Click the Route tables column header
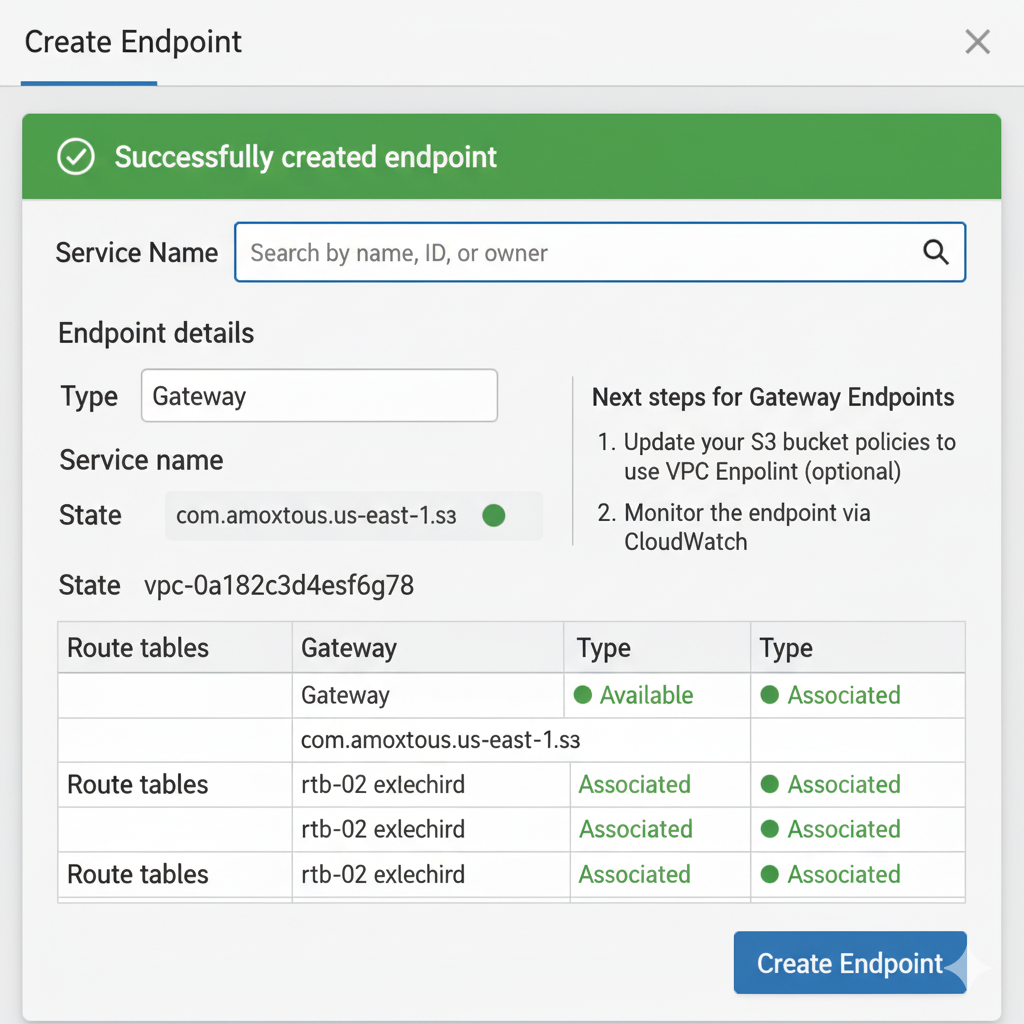 click(x=138, y=648)
